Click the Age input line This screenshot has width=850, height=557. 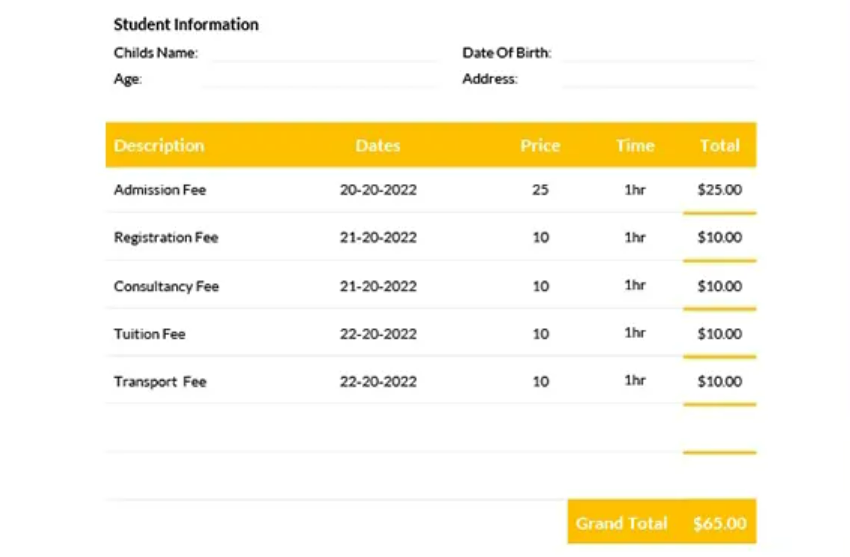pyautogui.click(x=320, y=80)
